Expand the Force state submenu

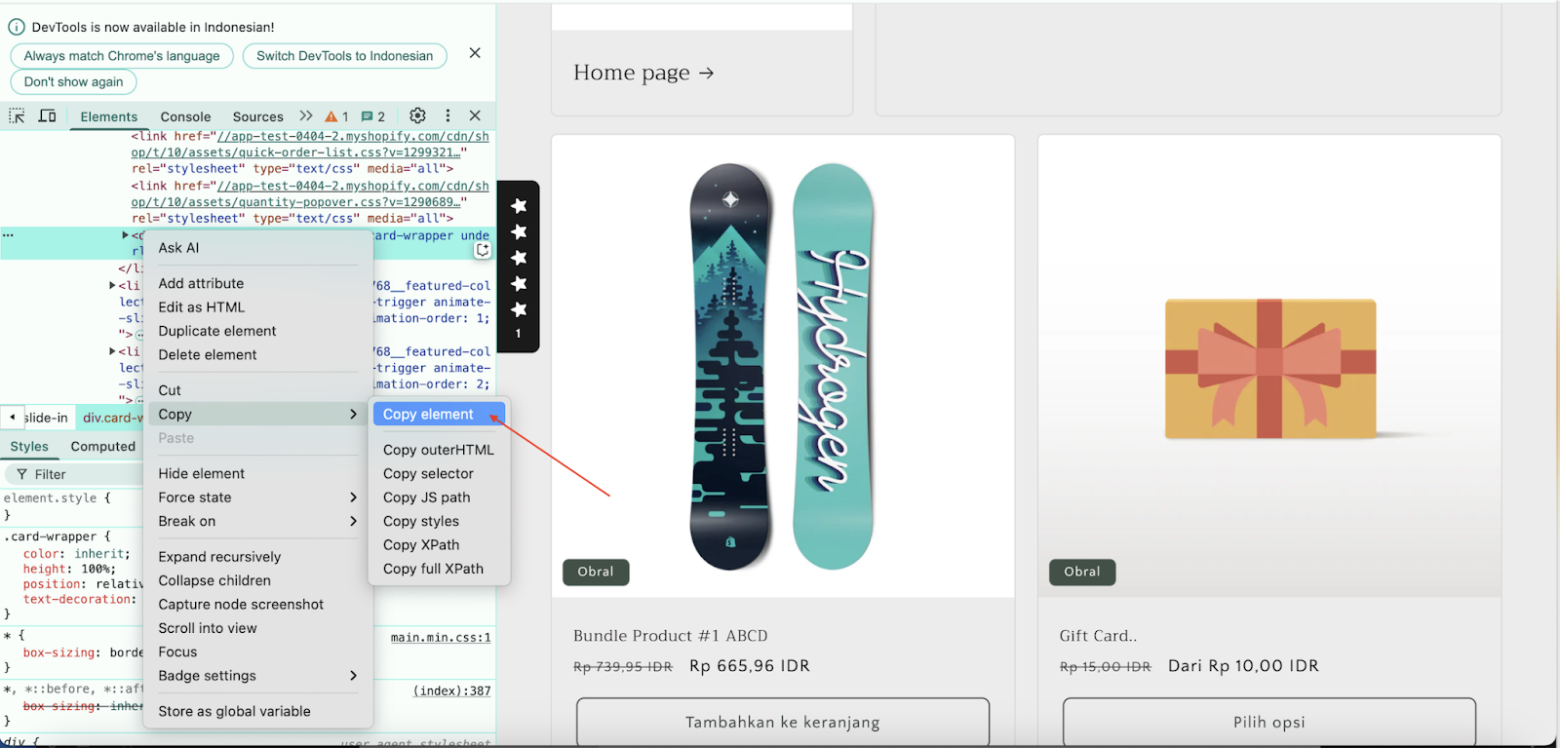(x=196, y=497)
